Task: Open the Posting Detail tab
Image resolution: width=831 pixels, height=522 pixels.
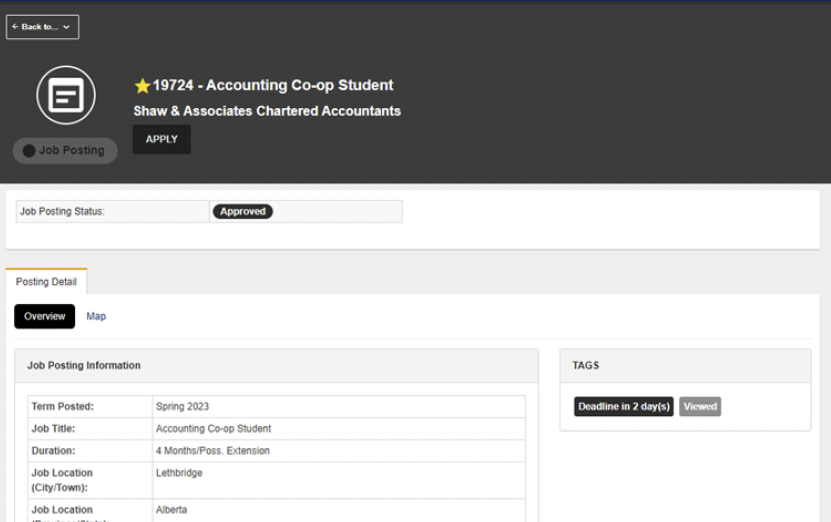Action: pos(46,282)
